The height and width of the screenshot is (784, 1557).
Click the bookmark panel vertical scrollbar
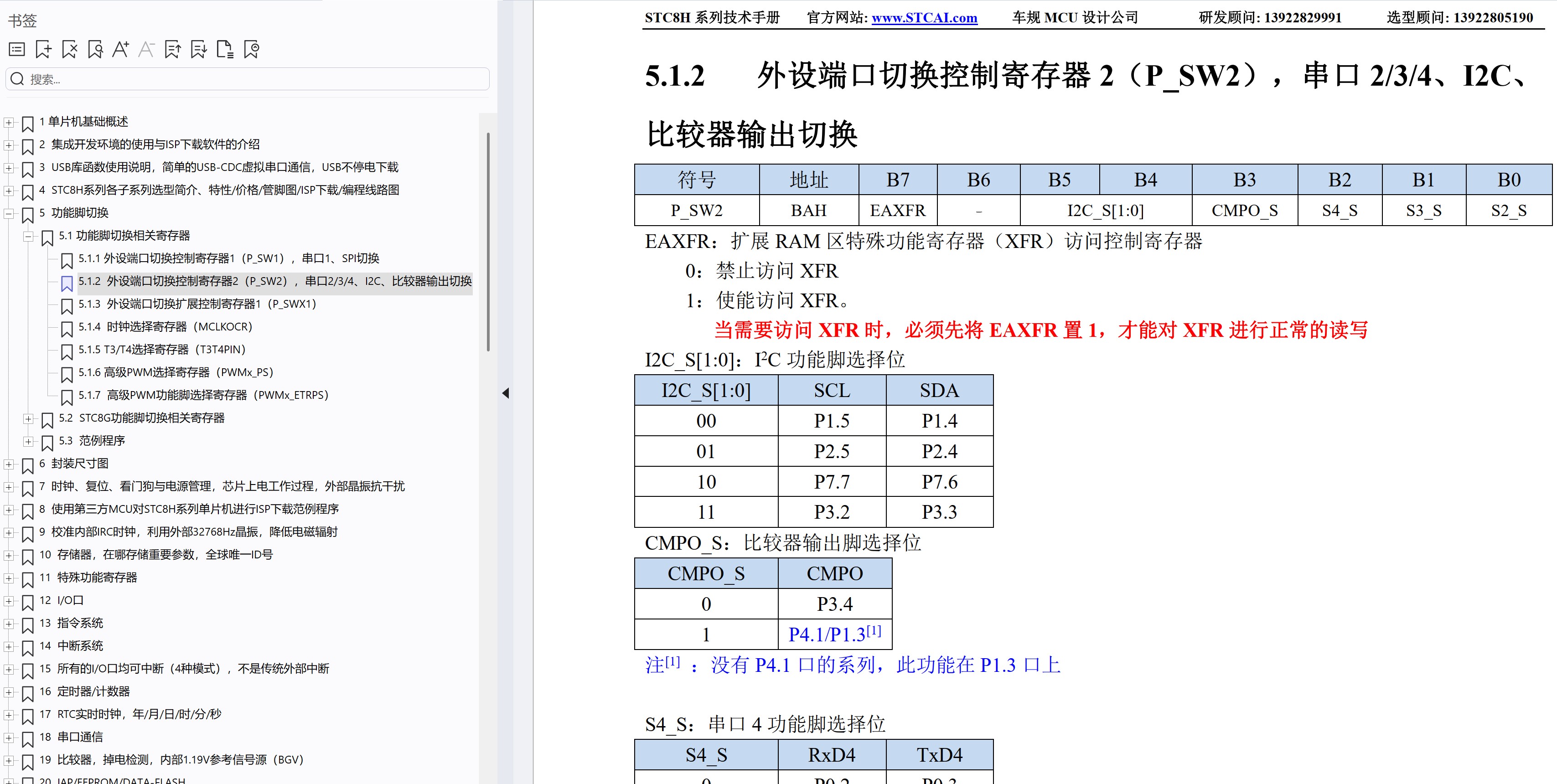pos(488,242)
